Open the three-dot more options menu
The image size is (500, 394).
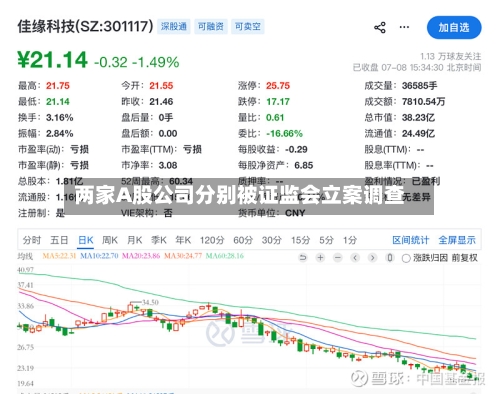tap(404, 27)
